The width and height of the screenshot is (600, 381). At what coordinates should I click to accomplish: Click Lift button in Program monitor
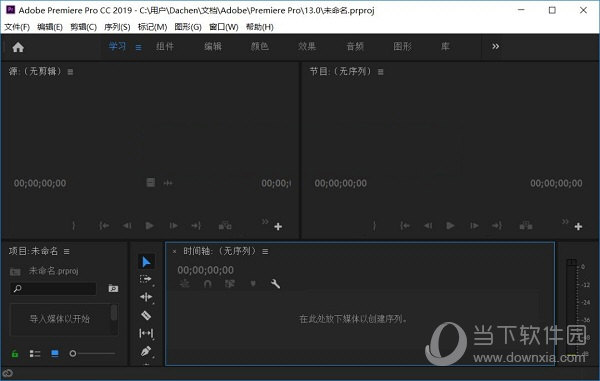pos(526,226)
